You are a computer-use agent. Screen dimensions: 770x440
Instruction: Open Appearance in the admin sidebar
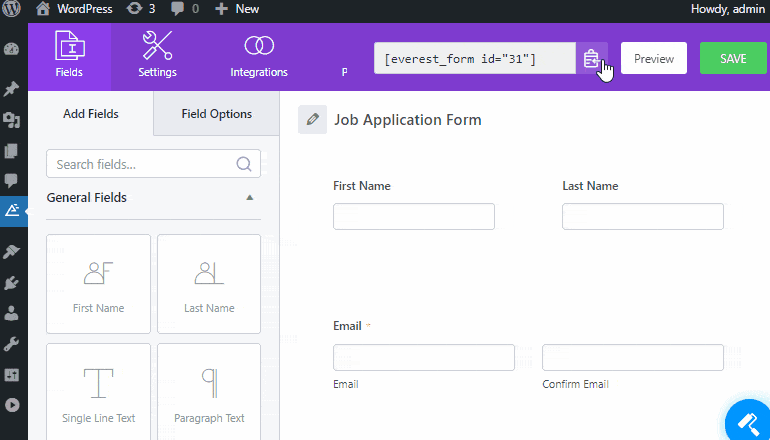pyautogui.click(x=11, y=252)
